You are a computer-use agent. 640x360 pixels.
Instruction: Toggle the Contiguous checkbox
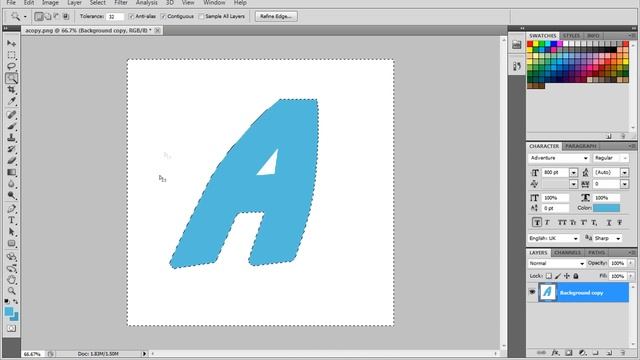pos(163,16)
